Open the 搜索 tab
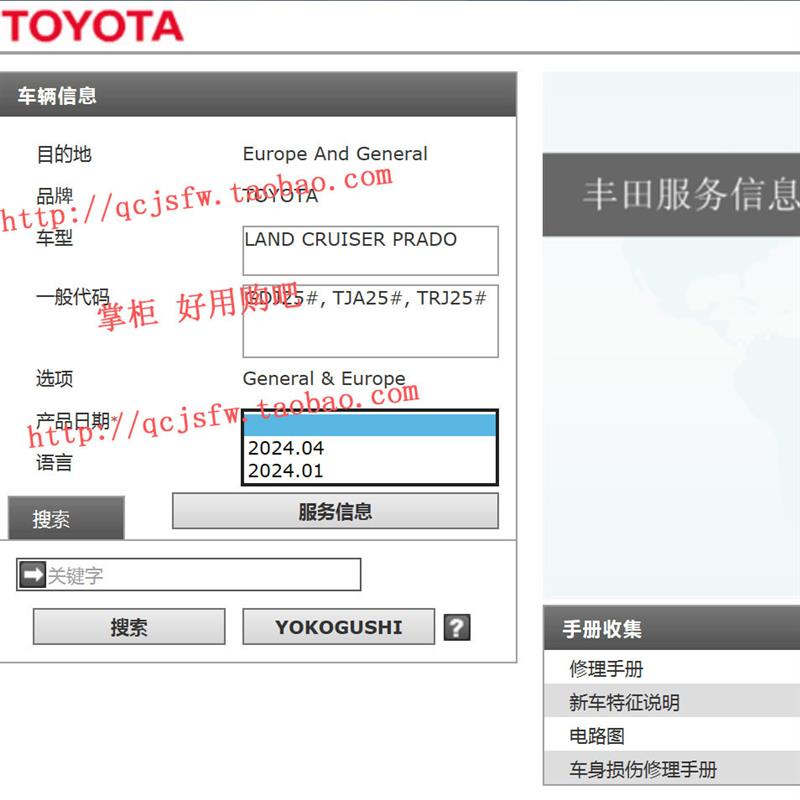This screenshot has width=800, height=800. point(66,518)
